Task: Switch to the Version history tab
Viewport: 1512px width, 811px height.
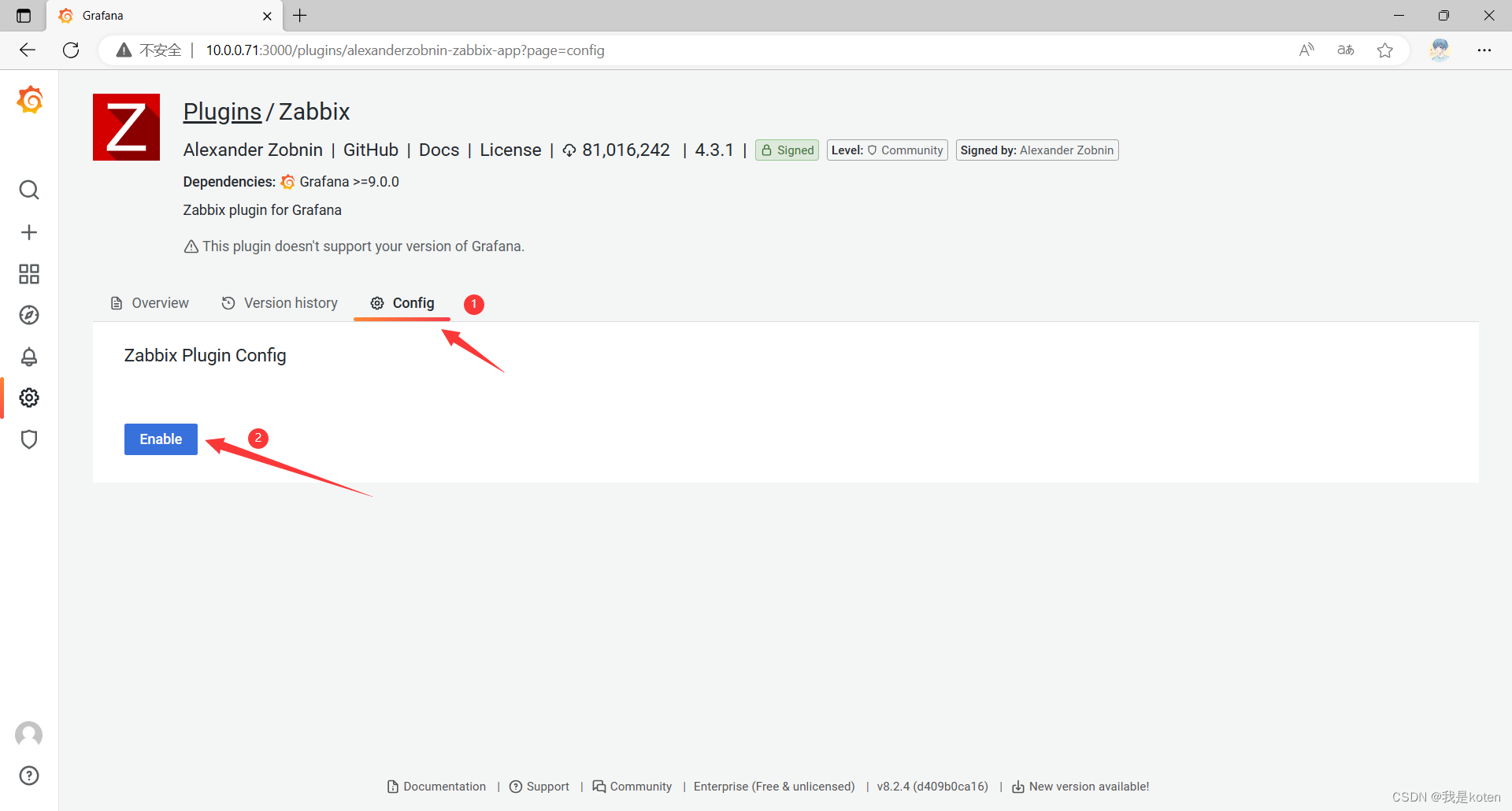Action: point(280,303)
